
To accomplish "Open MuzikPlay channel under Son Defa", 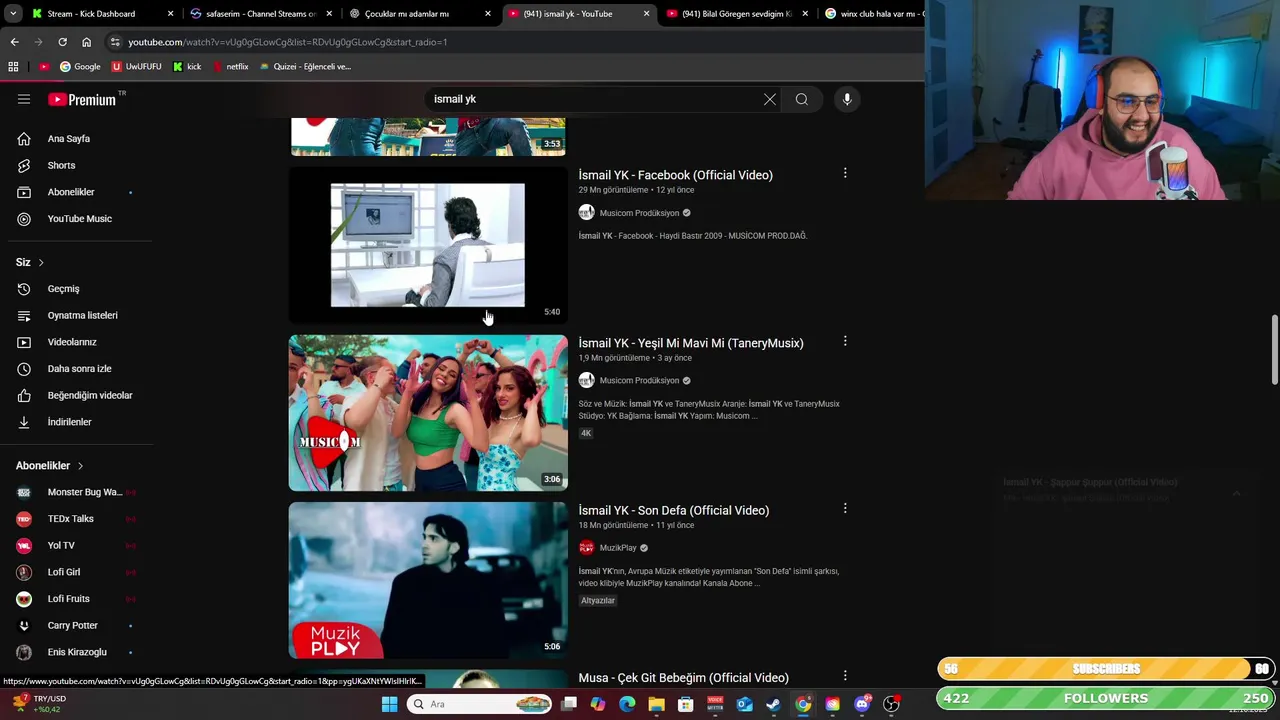I will point(618,548).
